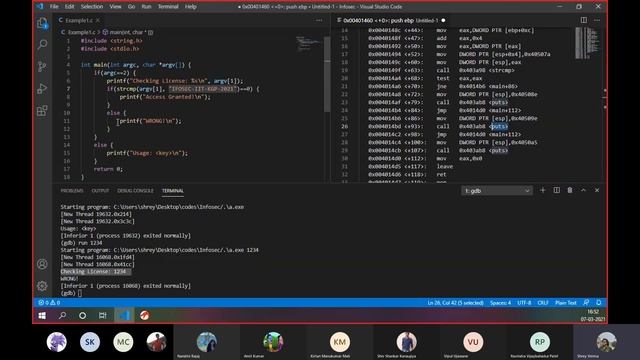Click the right editor minimap
Image resolution: width=640 pixels, height=360 pixels.
click(587, 43)
